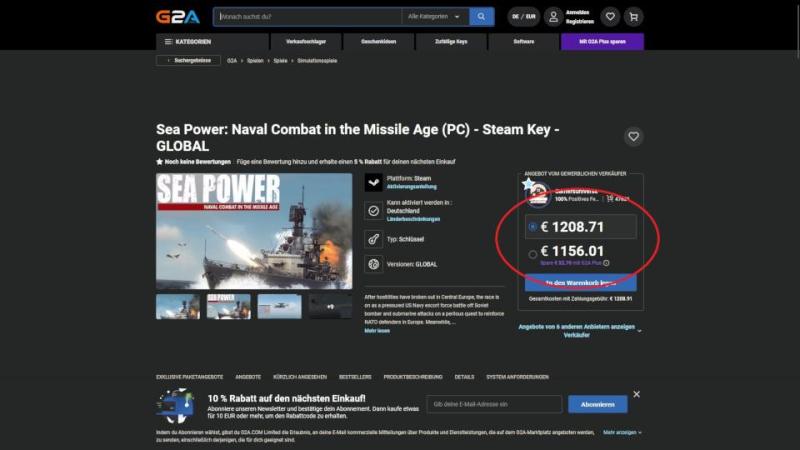Jump to the Produktbeschreibung section tab
Screen dimensions: 800x450
413,377
